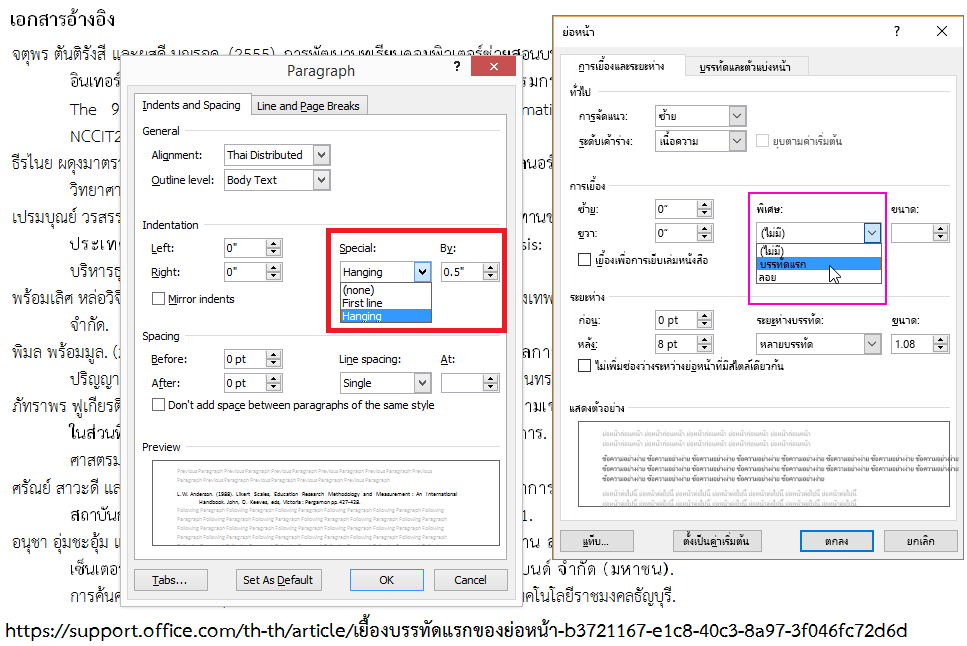Image resolution: width=967 pixels, height=646 pixels.
Task: Open the Line spacing Single dropdown
Action: click(421, 383)
